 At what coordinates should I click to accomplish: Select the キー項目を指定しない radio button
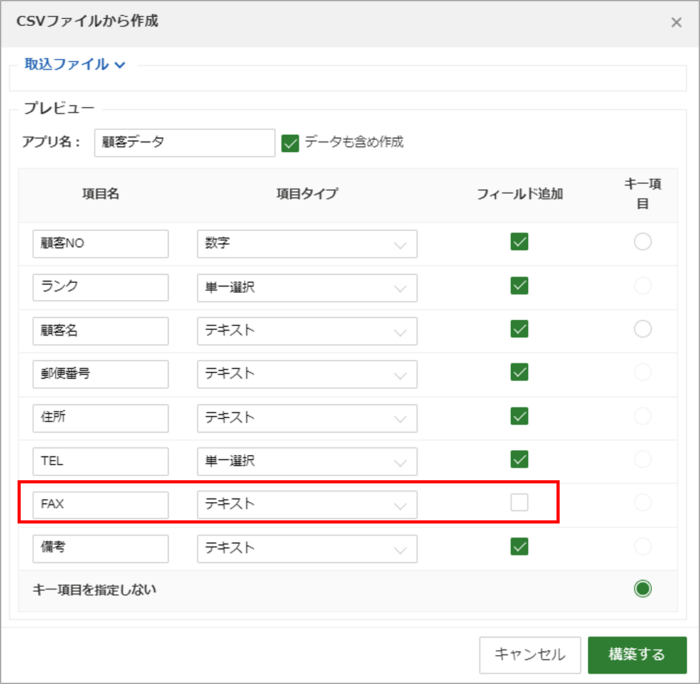coord(642,588)
